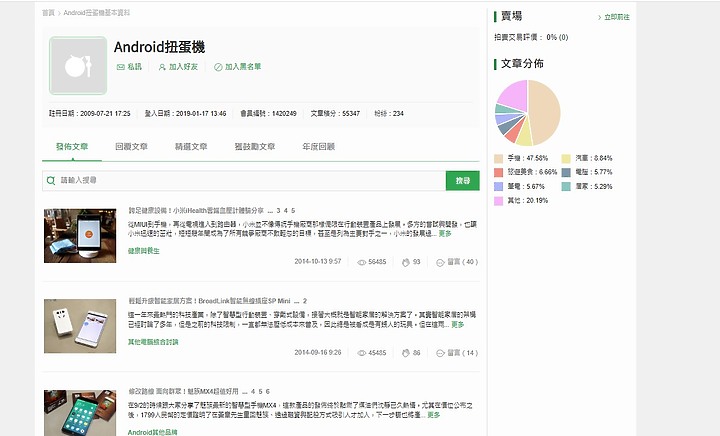Go to page 3 of iHealth article
Image resolution: width=720 pixels, height=436 pixels.
(278, 211)
